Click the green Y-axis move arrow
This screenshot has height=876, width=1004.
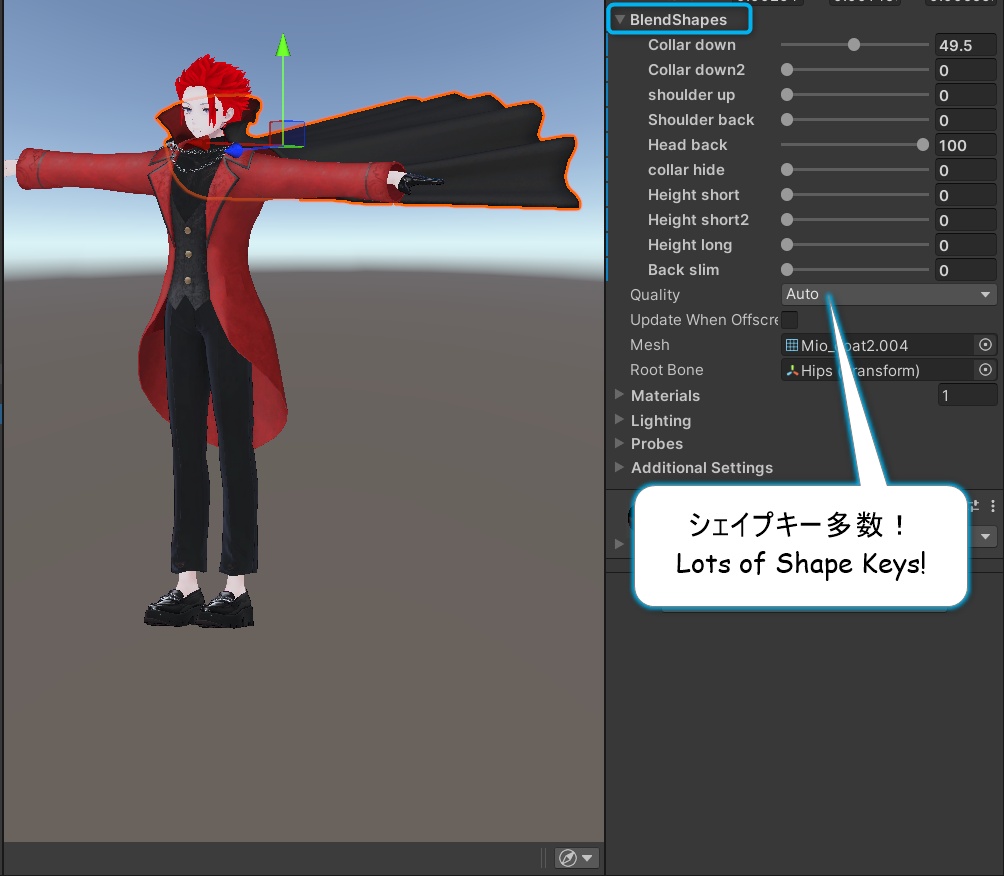coord(282,45)
